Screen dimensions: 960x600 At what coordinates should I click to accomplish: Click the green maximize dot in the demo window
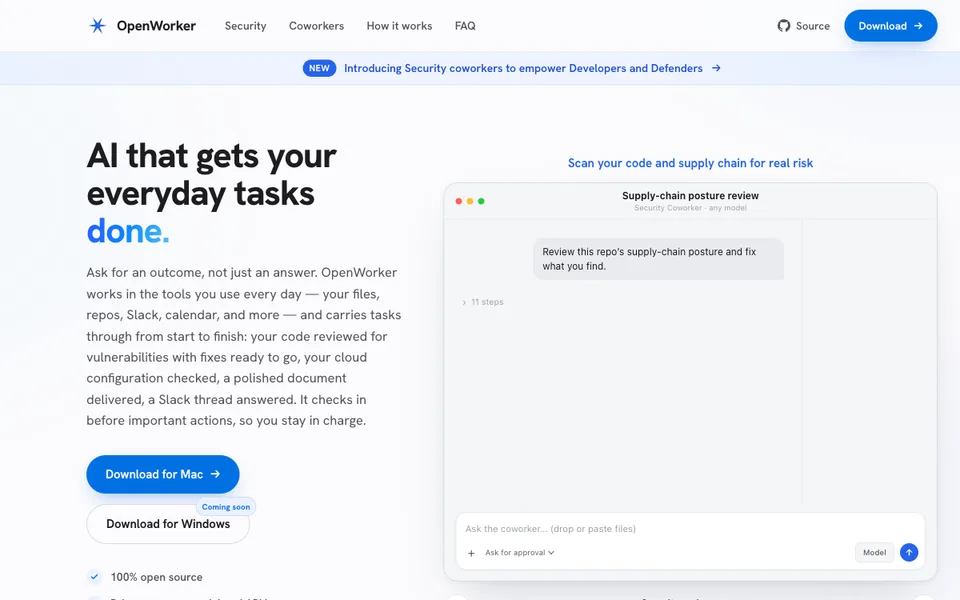point(481,201)
